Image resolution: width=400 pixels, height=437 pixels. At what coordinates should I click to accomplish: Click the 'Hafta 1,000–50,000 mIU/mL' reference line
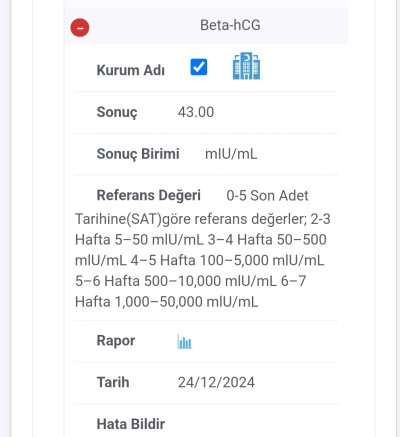167,302
